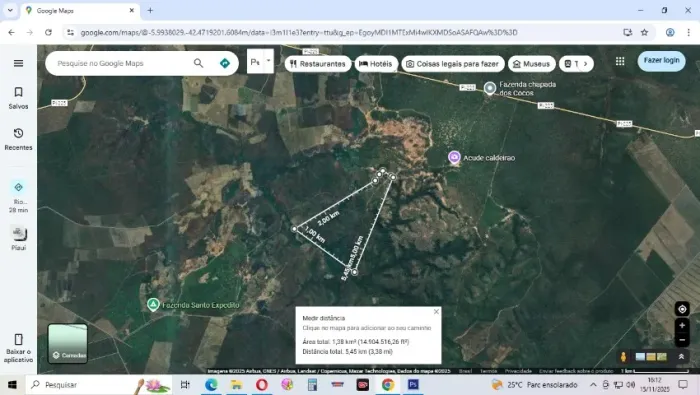Screen dimensions: 700x395
Task: Zoom in on the map
Action: pyautogui.click(x=682, y=325)
